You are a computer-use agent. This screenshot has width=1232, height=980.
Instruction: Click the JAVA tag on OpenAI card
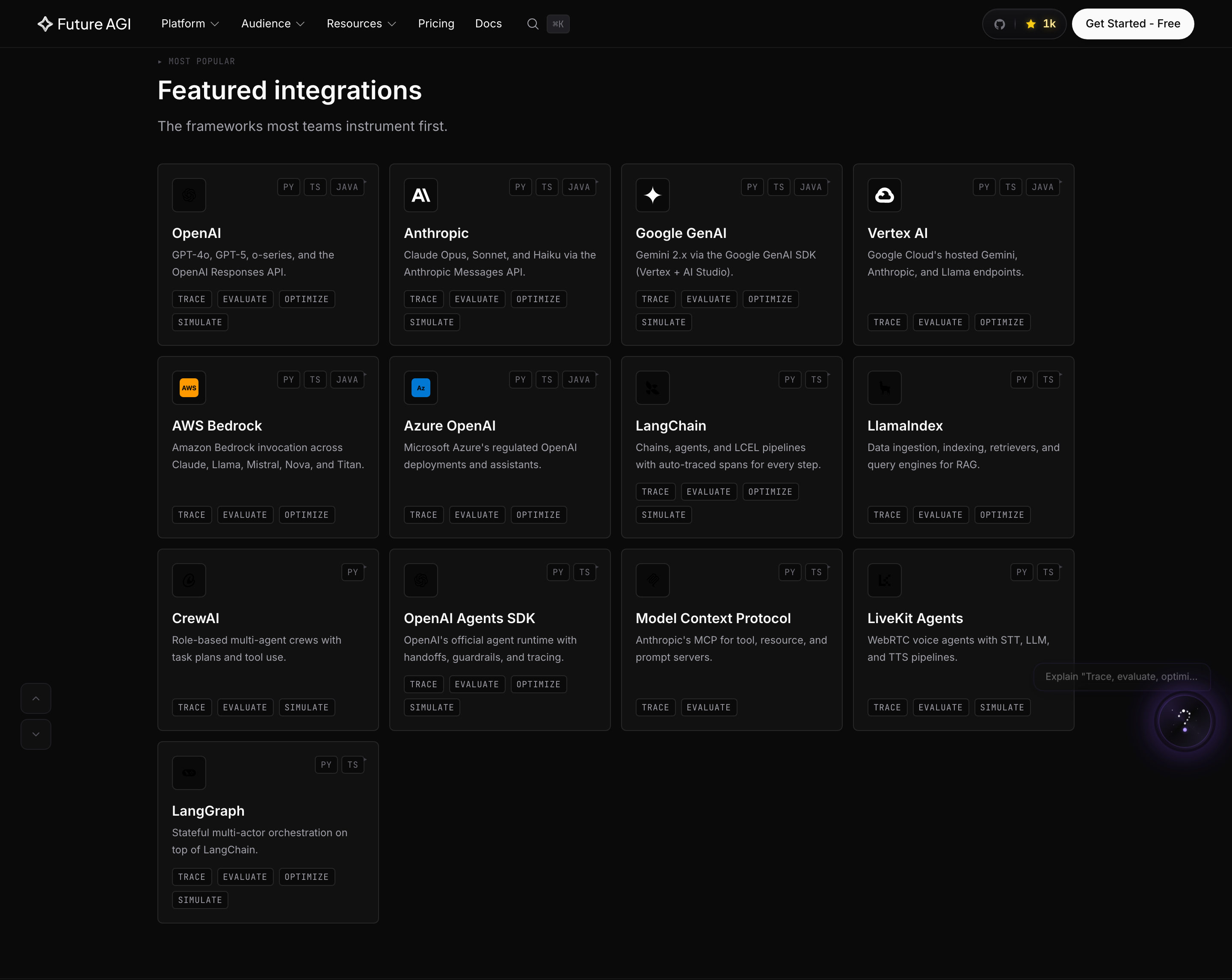pos(347,187)
